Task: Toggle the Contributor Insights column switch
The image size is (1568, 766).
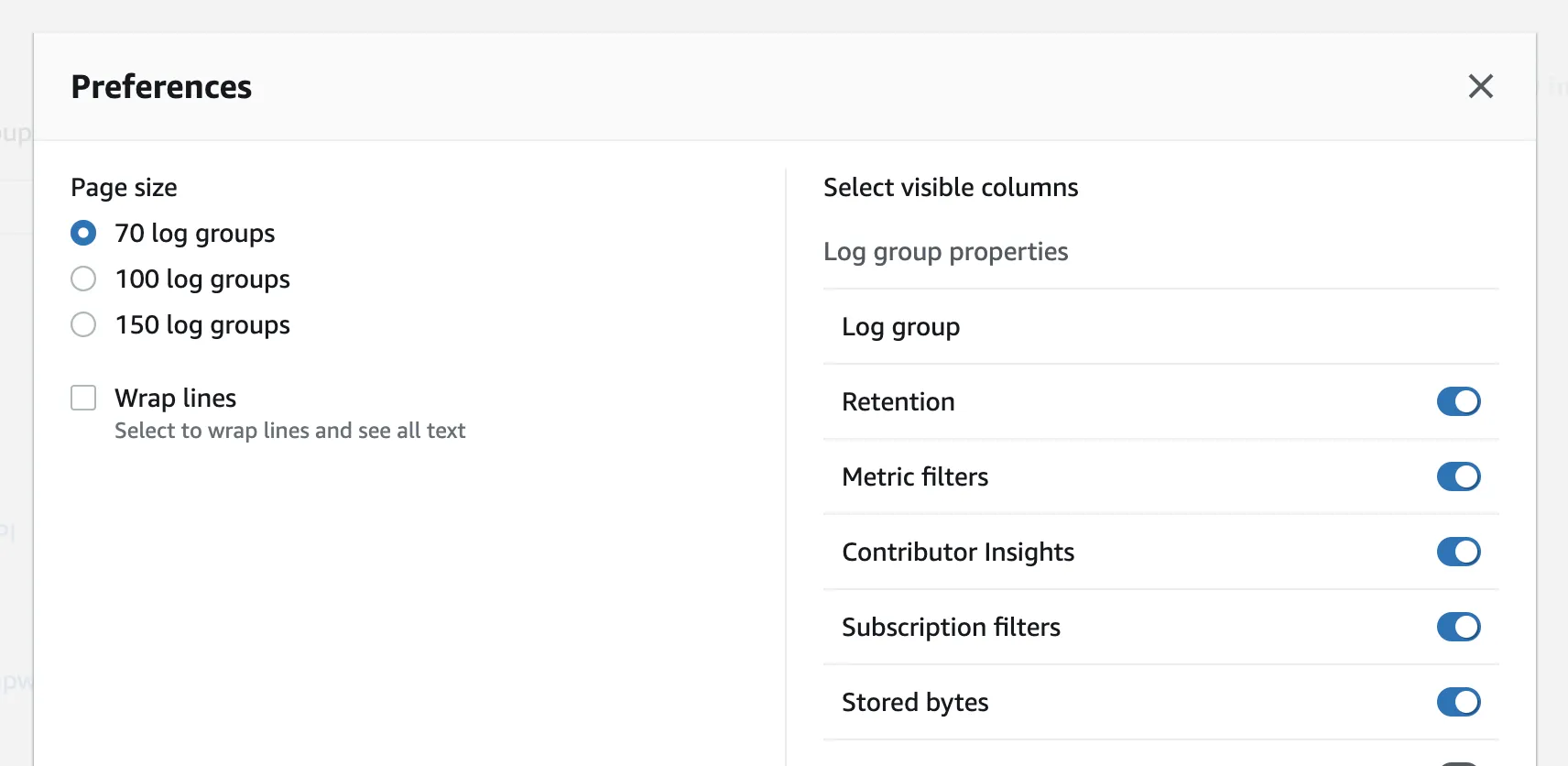Action: click(1458, 552)
